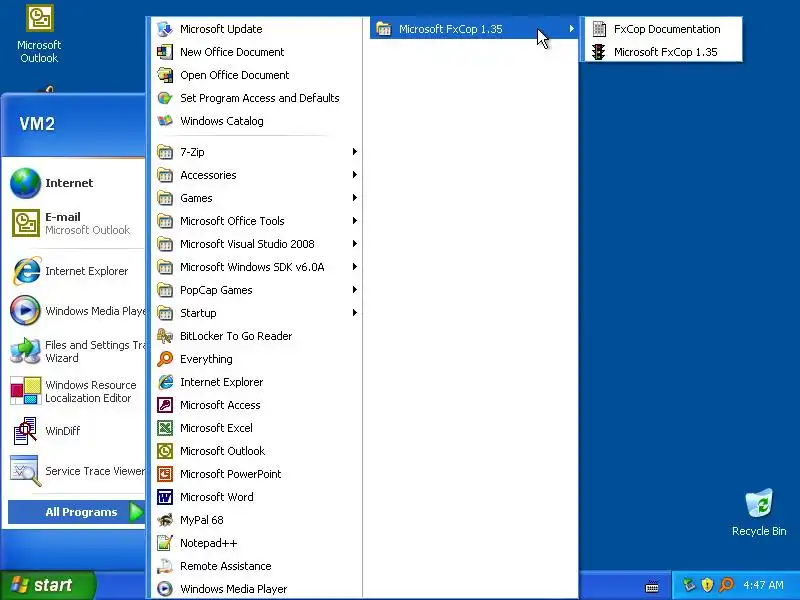Viewport: 800px width, 600px height.
Task: Click the Everything search tray icon
Action: 726,585
